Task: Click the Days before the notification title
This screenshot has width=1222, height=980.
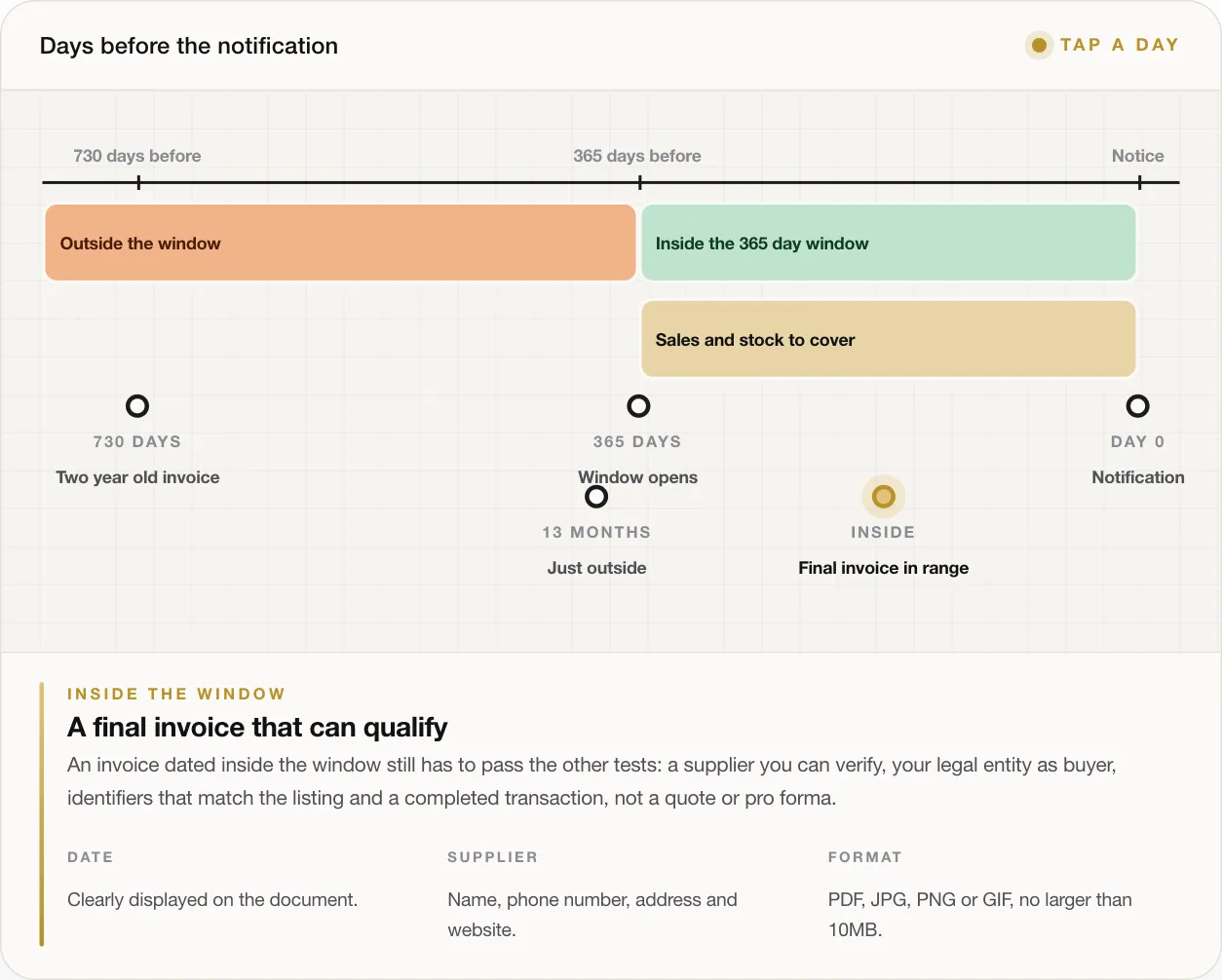Action: tap(189, 46)
